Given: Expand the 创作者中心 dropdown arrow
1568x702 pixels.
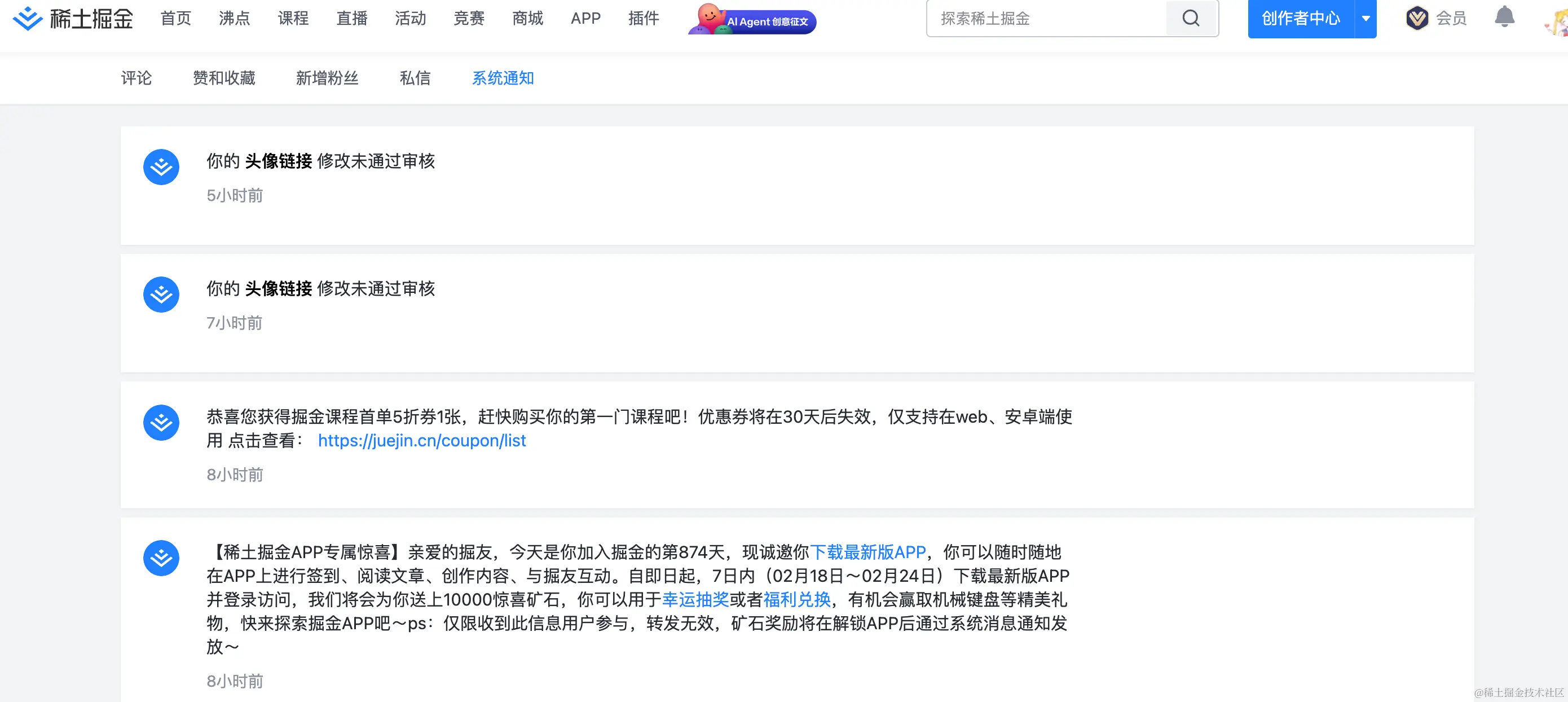Looking at the screenshot, I should point(1366,18).
